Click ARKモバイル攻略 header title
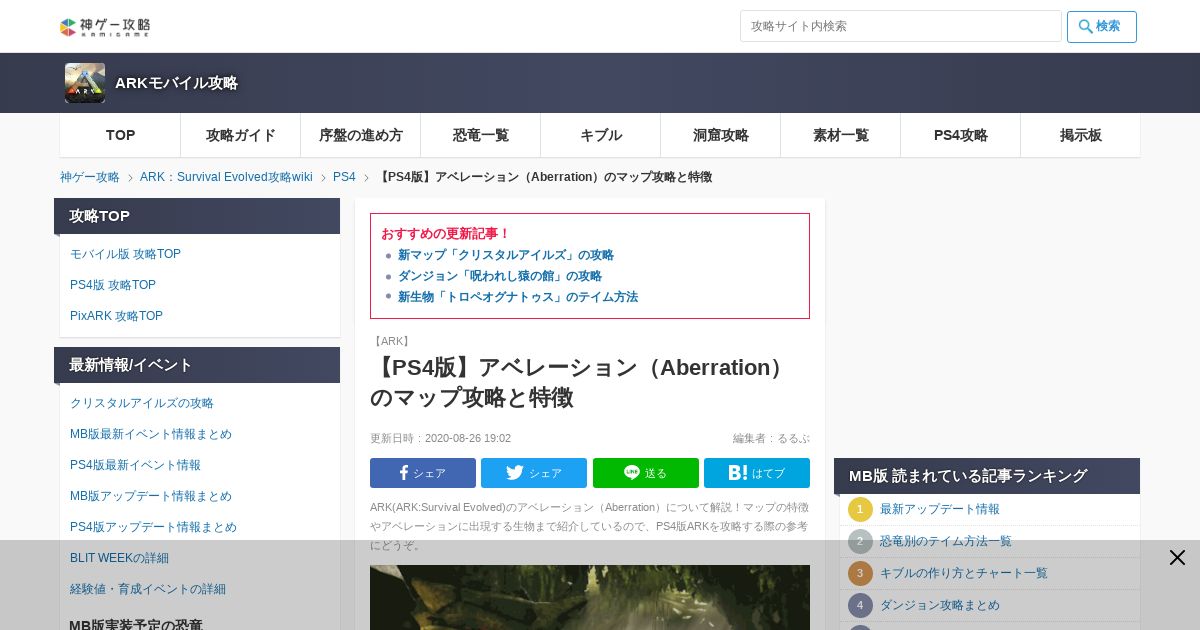1200x630 pixels. 176,83
